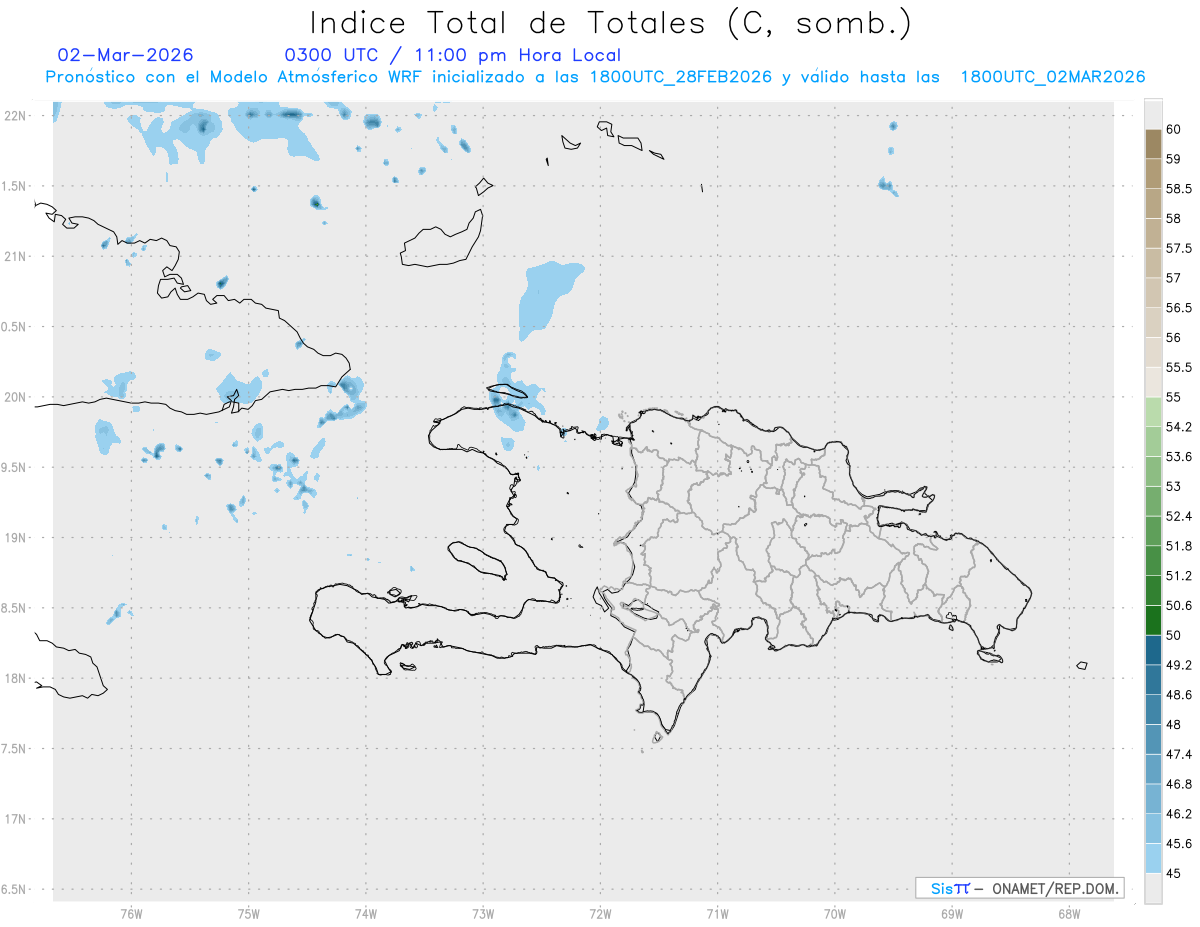
Task: Click the legend value '51.2'
Action: tap(1178, 576)
